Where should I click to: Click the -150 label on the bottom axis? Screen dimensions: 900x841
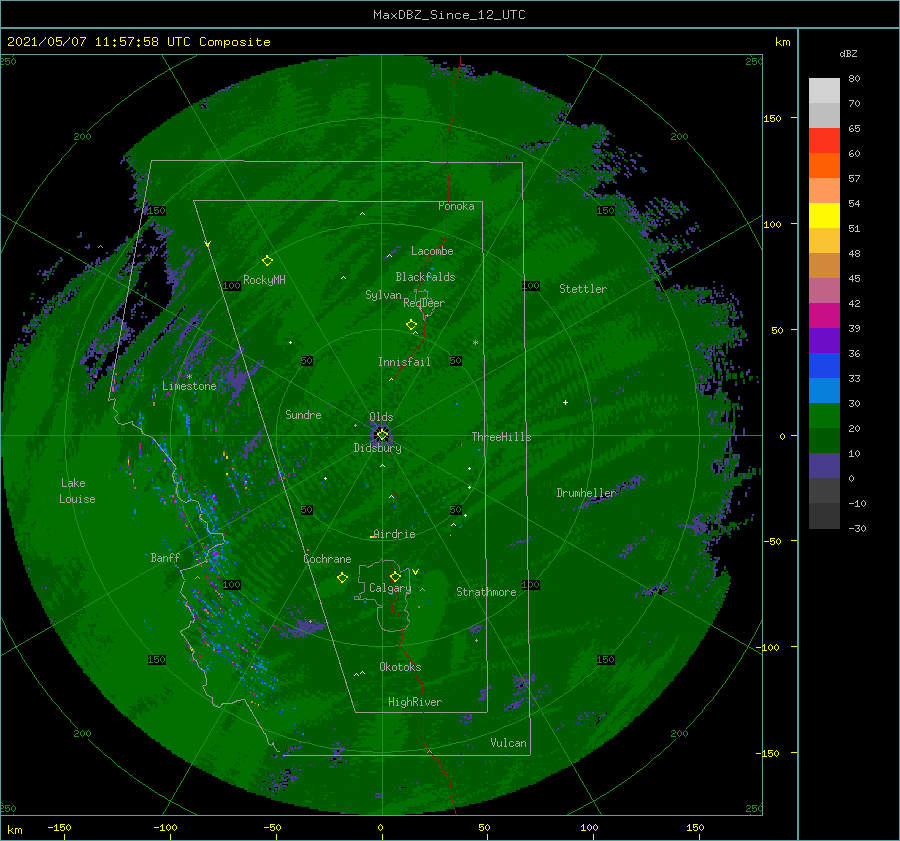point(59,827)
